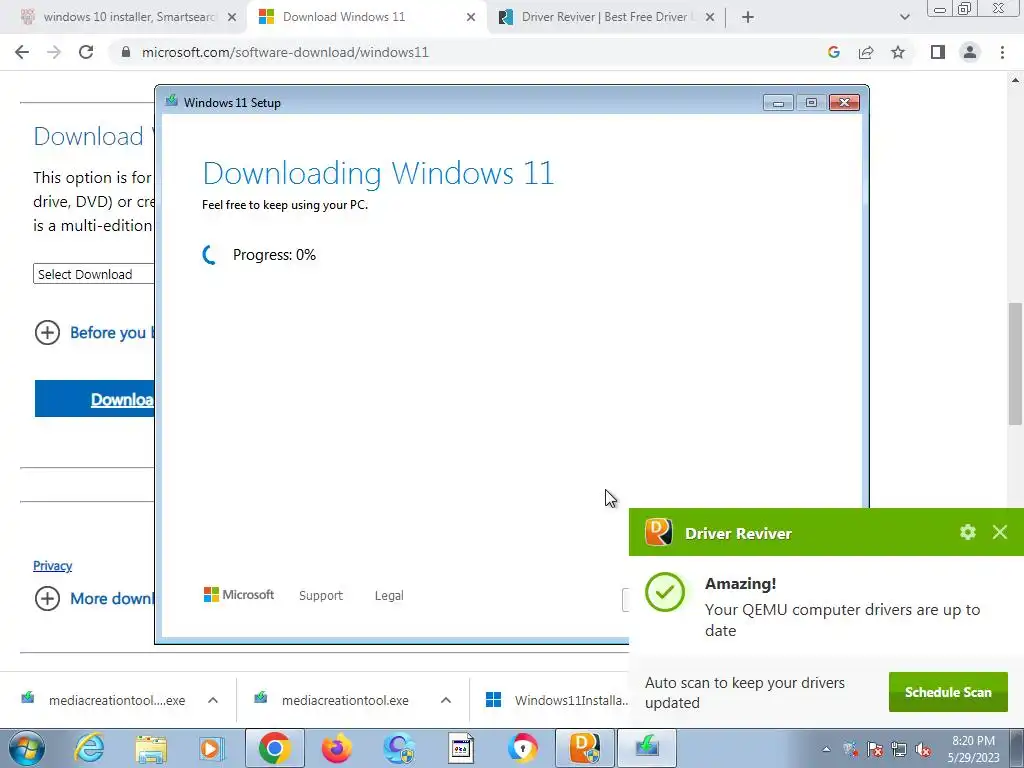Click the green checkmark status icon

coord(665,592)
